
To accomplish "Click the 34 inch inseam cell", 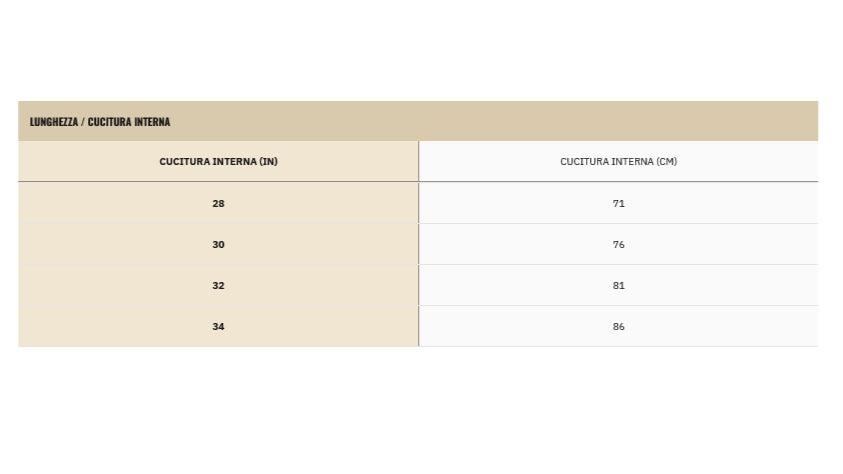I will click(x=218, y=326).
